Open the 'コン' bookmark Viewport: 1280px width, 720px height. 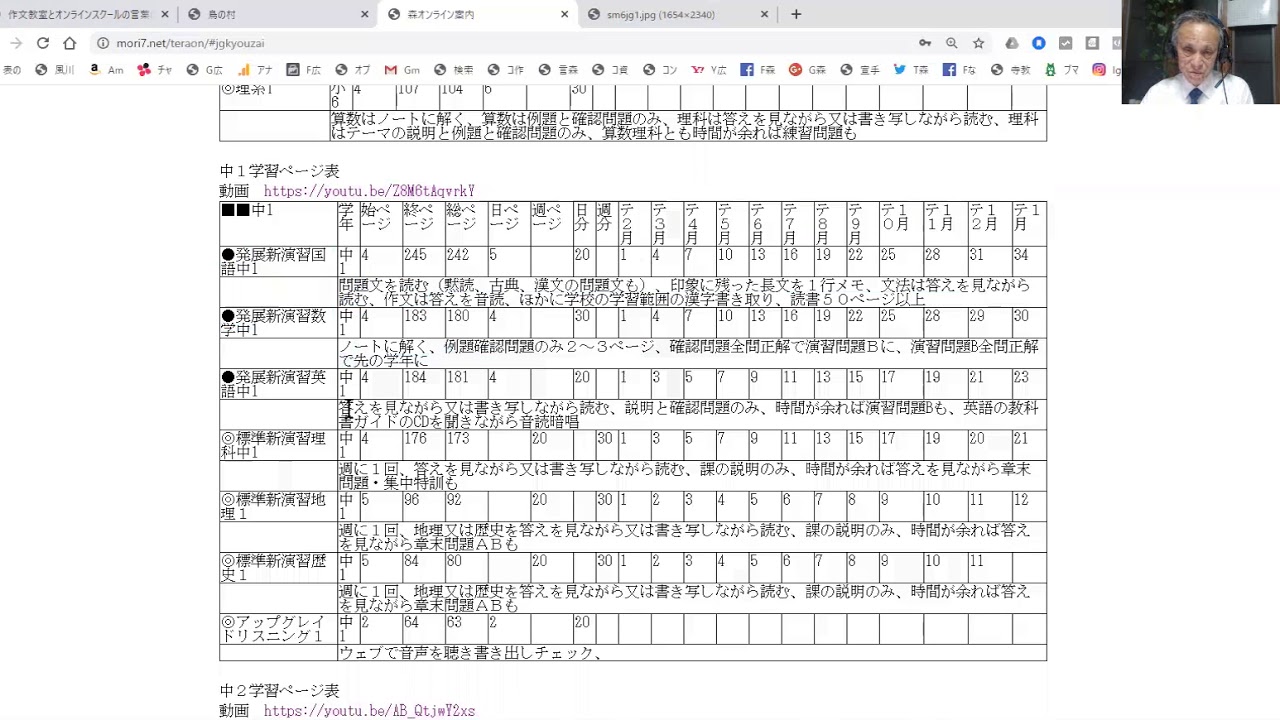click(x=660, y=70)
